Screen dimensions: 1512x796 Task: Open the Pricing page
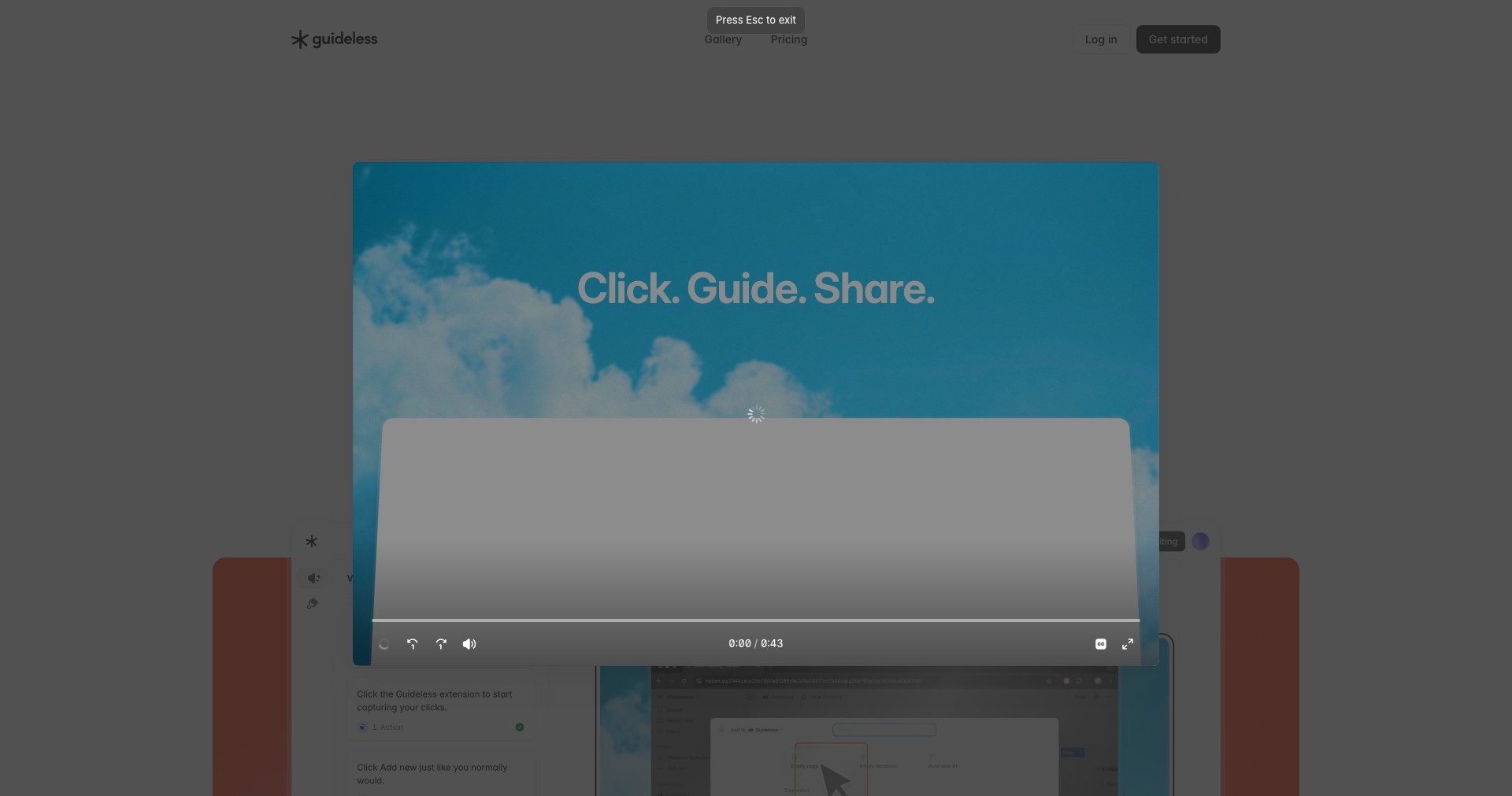pyautogui.click(x=788, y=39)
